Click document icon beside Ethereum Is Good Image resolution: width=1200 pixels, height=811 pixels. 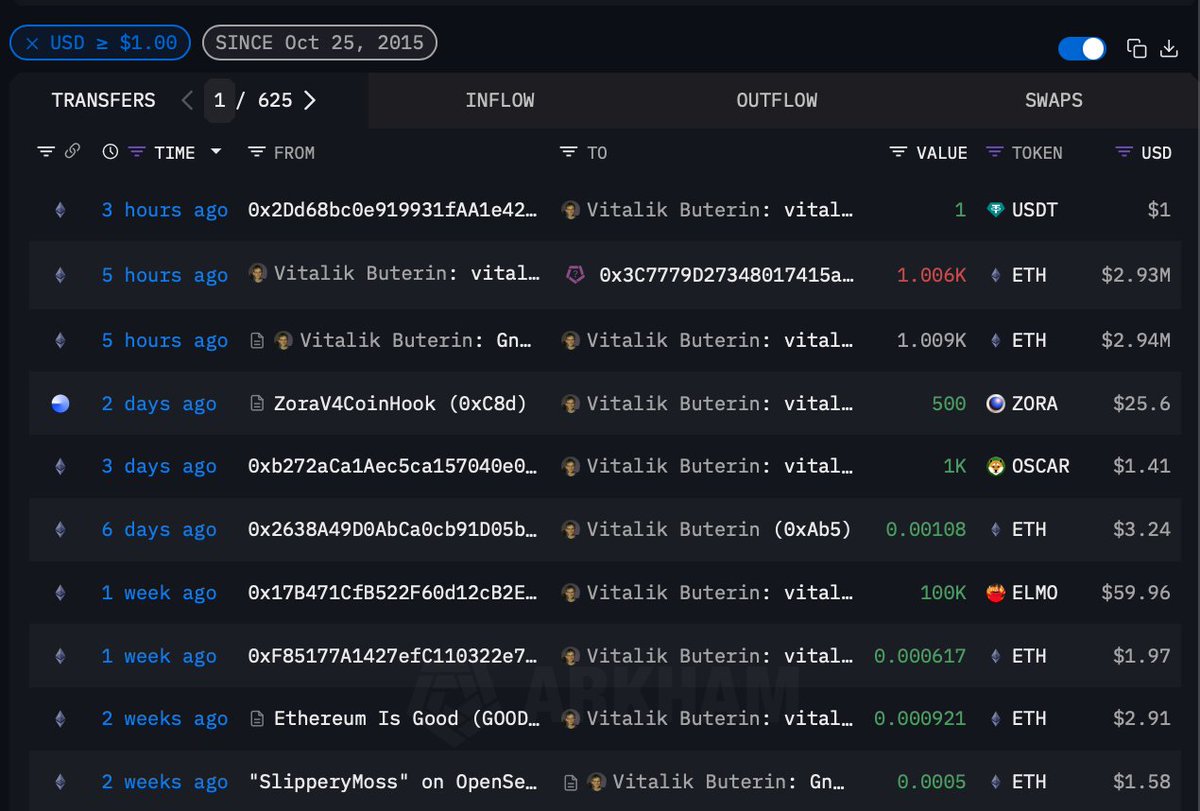coord(257,718)
